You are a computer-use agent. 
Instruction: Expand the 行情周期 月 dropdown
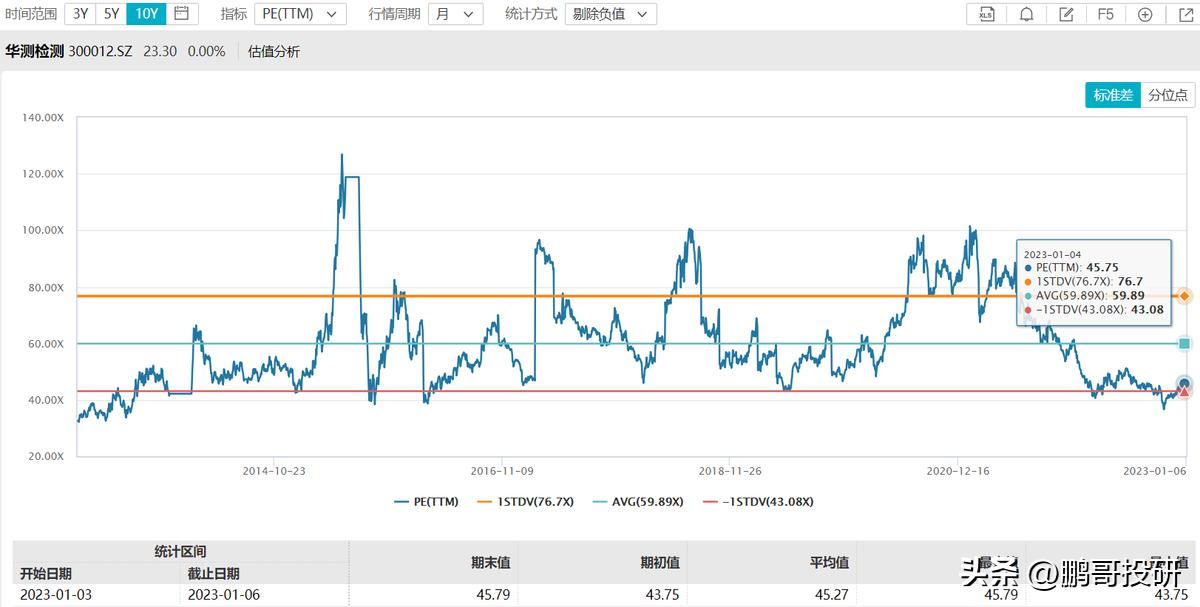[455, 14]
